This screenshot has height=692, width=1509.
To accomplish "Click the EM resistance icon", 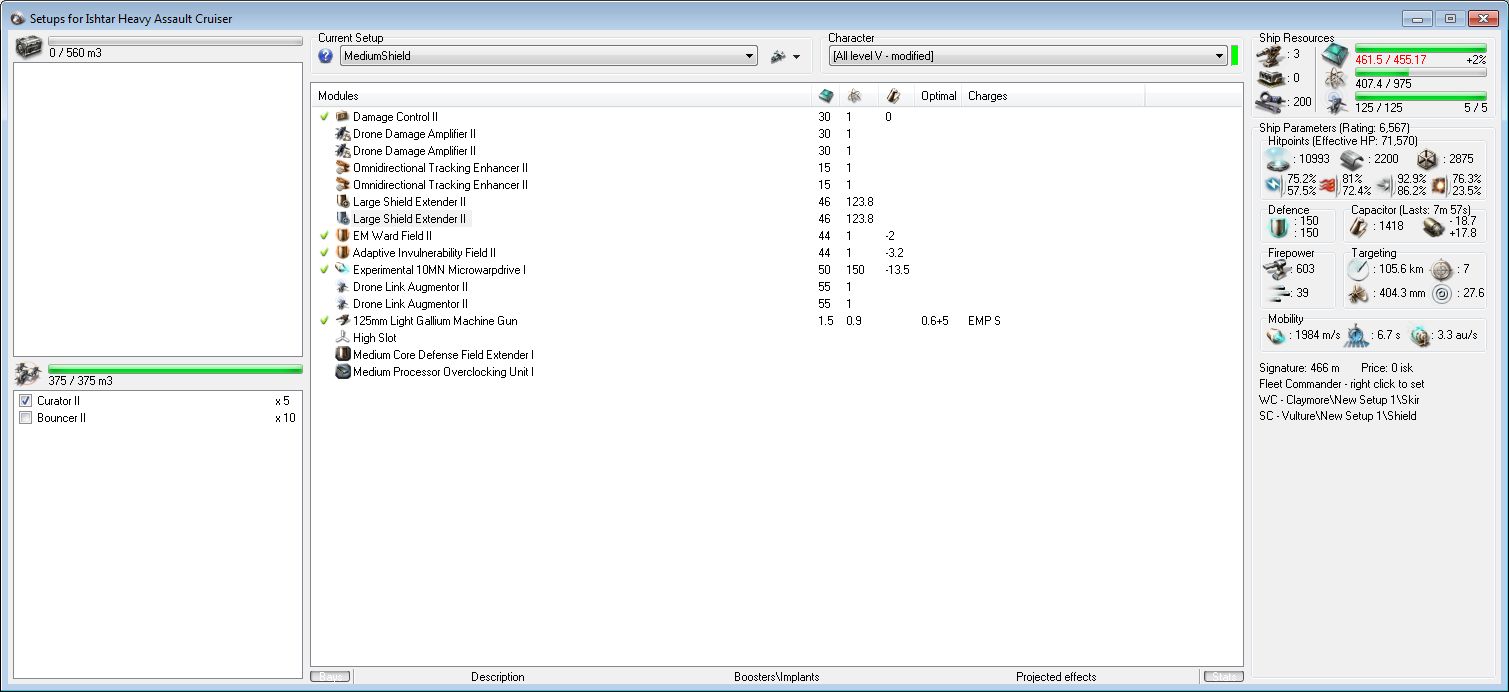I will [1274, 185].
